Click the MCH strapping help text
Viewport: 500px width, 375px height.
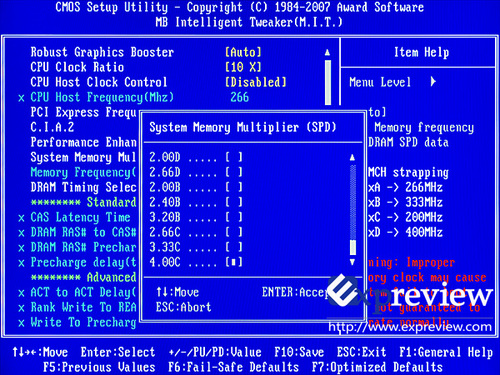[408, 172]
